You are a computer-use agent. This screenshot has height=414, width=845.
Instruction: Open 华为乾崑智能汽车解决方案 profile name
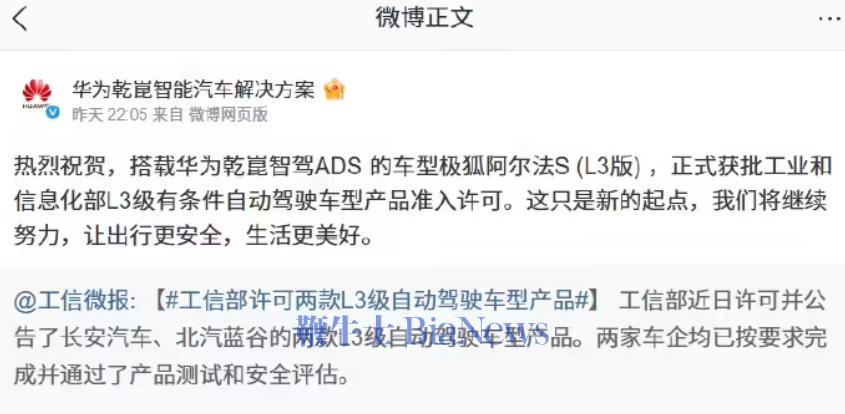click(x=193, y=89)
